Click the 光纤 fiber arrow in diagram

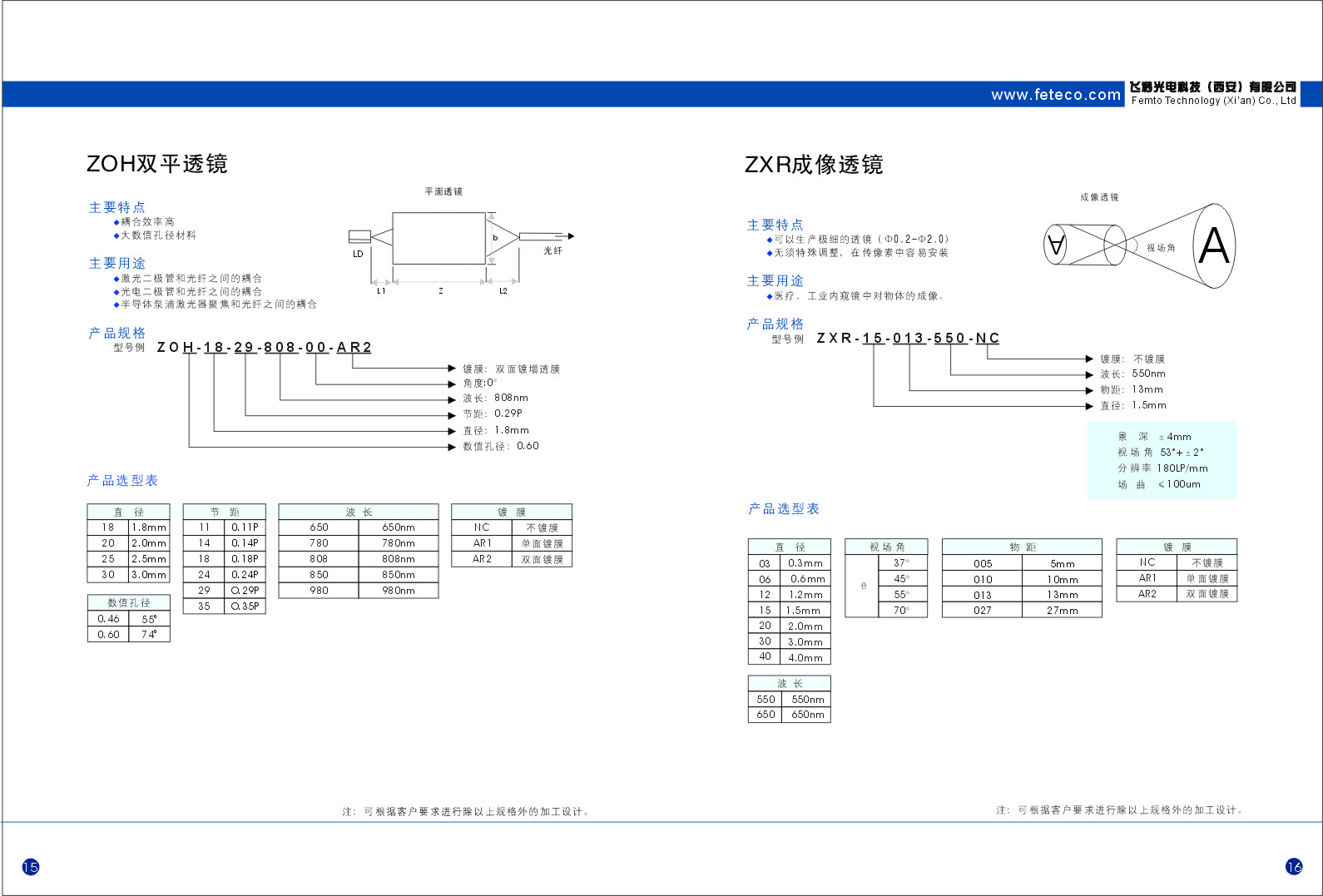pyautogui.click(x=547, y=237)
